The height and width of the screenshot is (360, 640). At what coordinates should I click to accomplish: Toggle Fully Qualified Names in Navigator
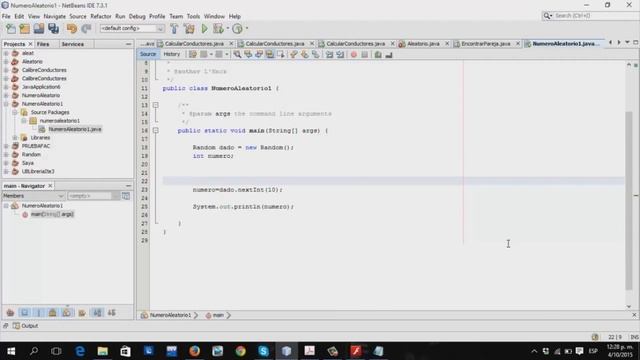[82, 313]
